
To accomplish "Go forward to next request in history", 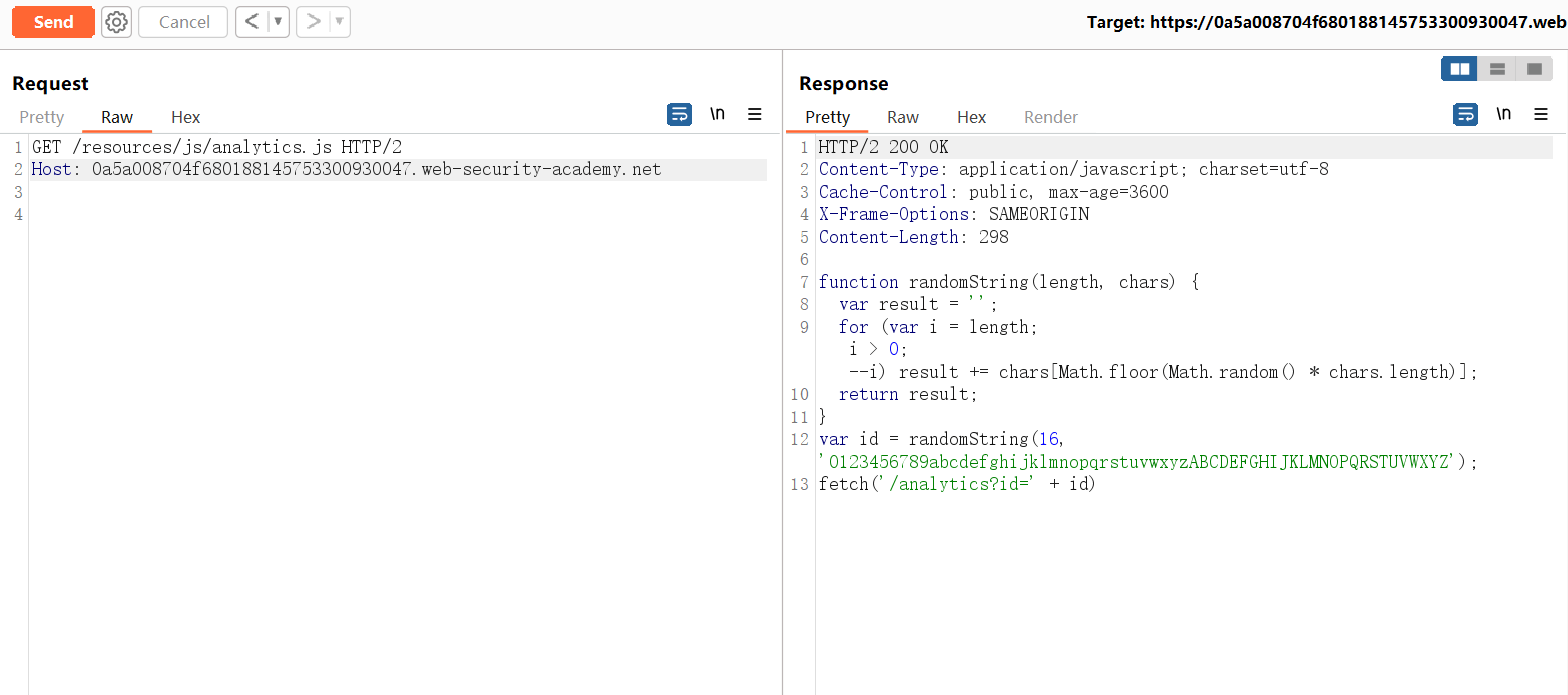I will pyautogui.click(x=313, y=22).
